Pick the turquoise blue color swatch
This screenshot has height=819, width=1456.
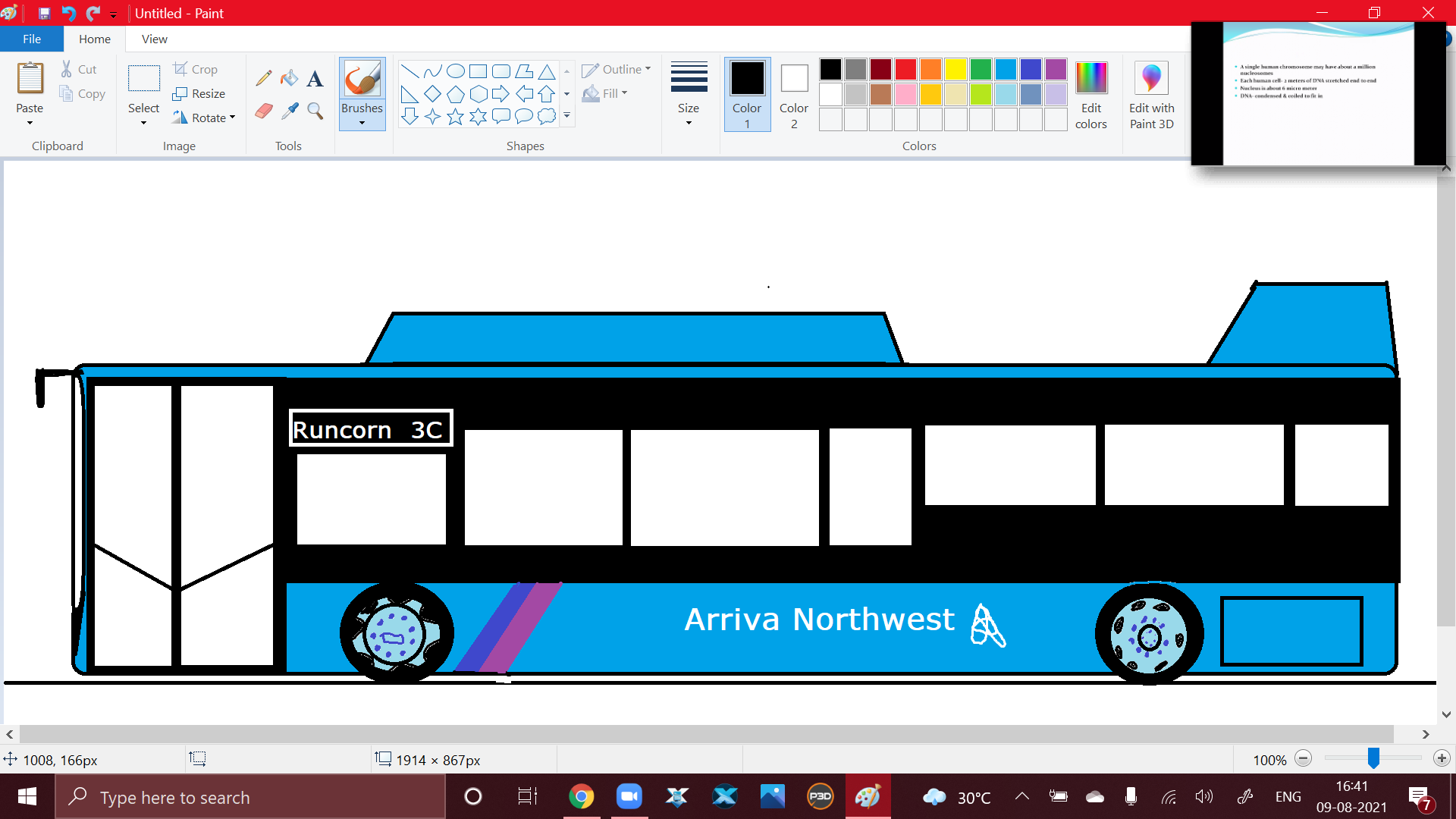click(1006, 70)
